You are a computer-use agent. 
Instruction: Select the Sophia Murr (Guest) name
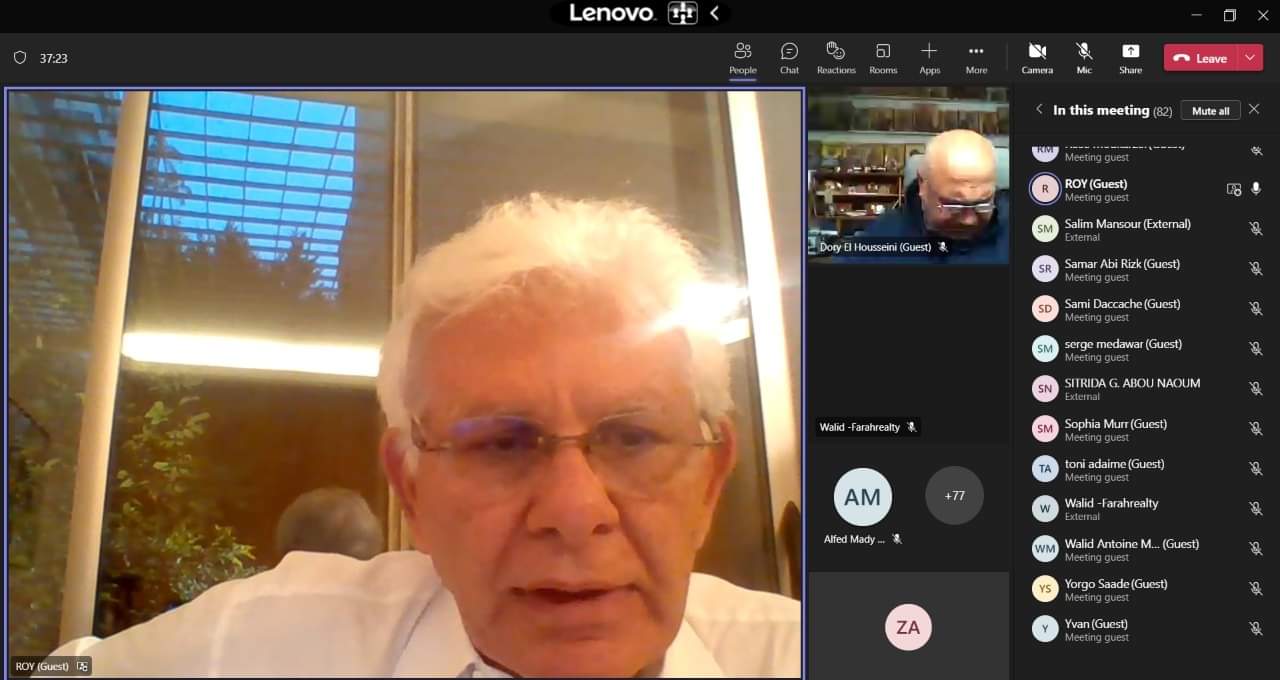tap(1116, 424)
